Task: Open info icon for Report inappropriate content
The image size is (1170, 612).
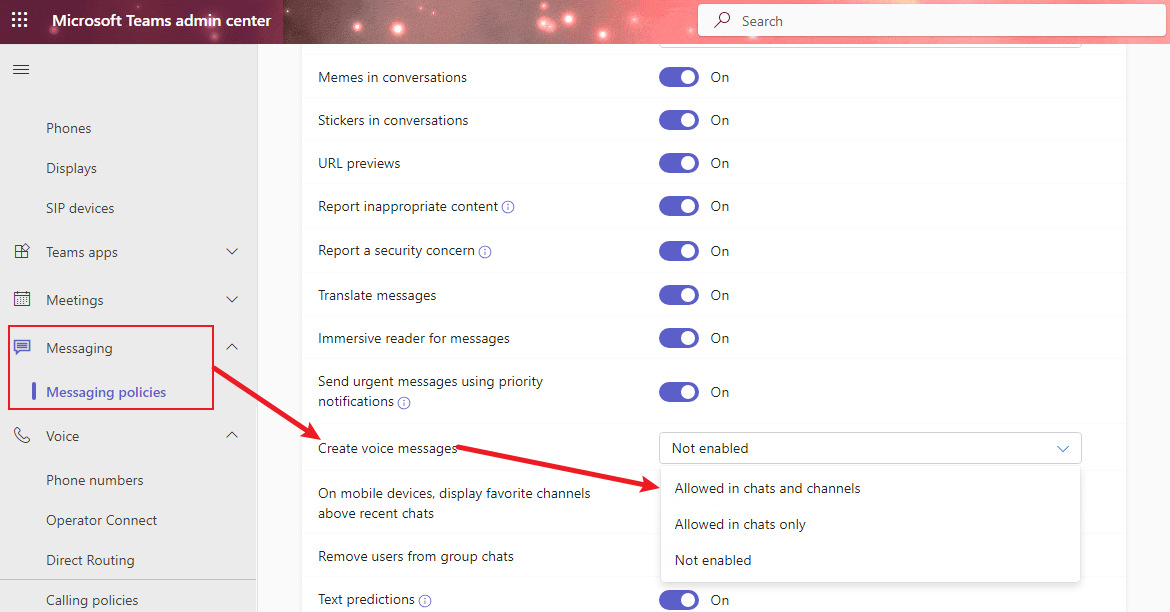Action: (508, 207)
